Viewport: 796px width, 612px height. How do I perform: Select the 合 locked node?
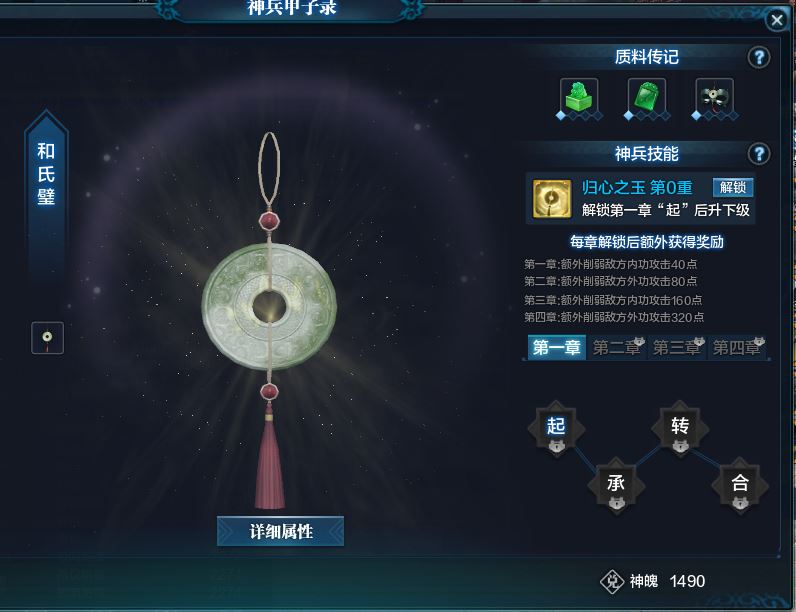[x=740, y=486]
